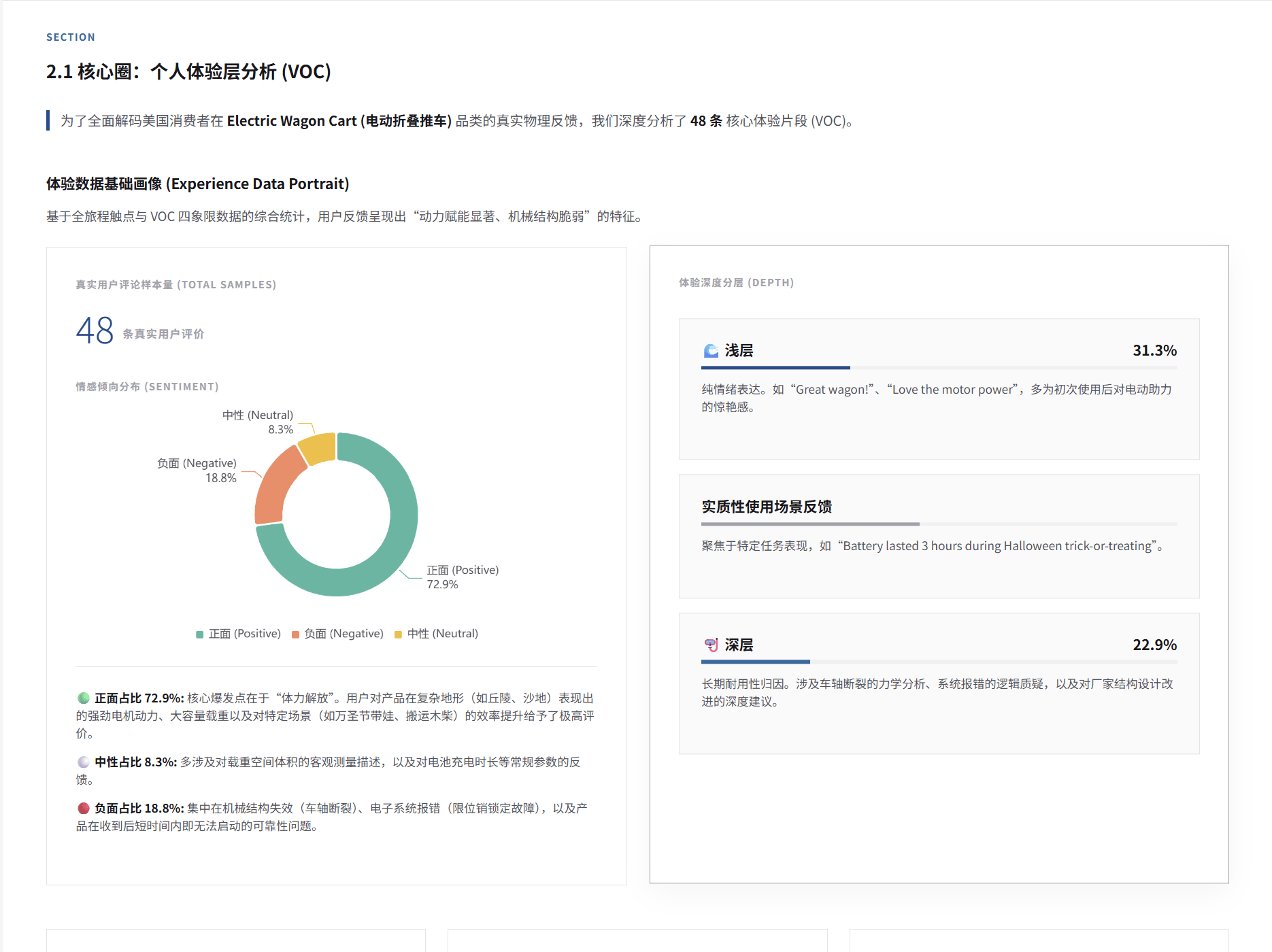Click the snorkel icon beside 深层
The image size is (1272, 952).
click(712, 645)
